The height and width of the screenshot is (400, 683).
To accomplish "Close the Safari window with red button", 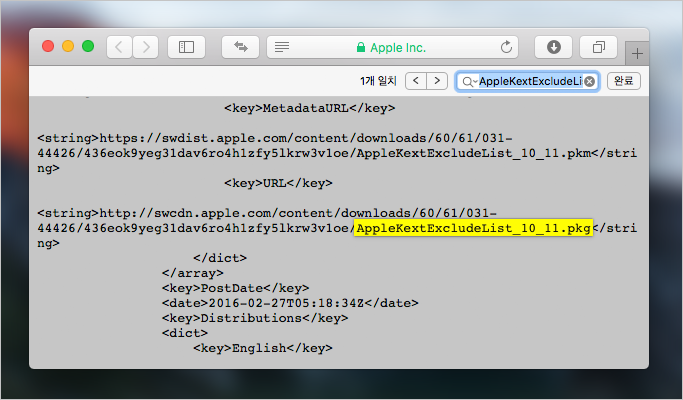I will coord(48,46).
